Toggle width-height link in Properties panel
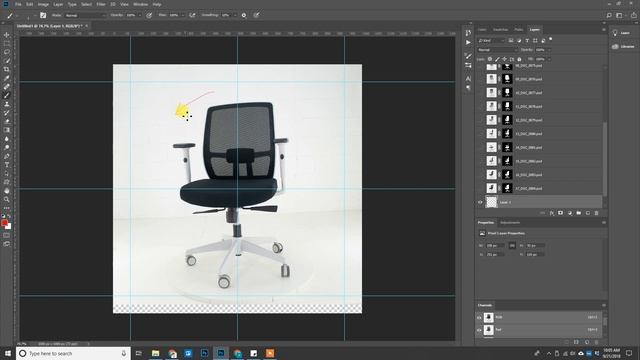Screen dimensions: 640x360 tap(512, 246)
